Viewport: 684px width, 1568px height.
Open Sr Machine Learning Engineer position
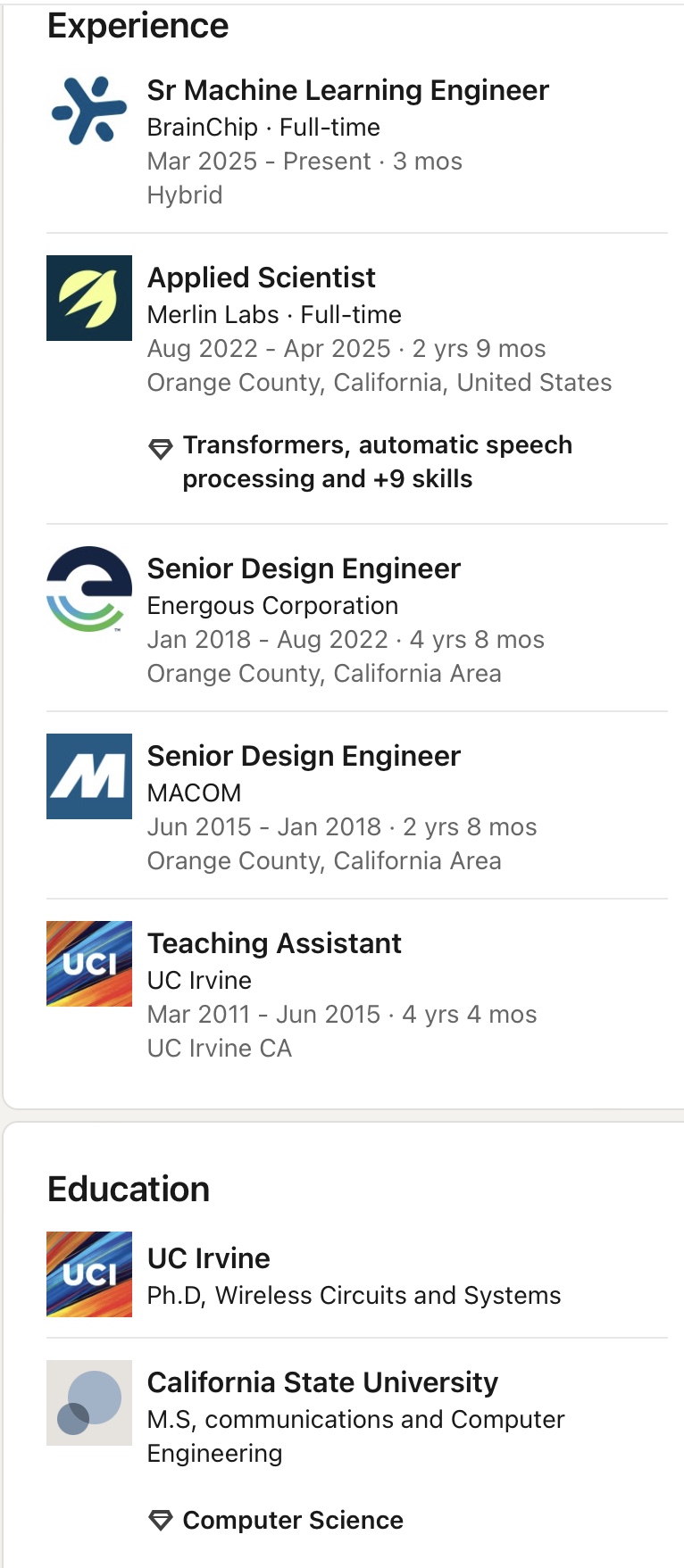click(347, 90)
